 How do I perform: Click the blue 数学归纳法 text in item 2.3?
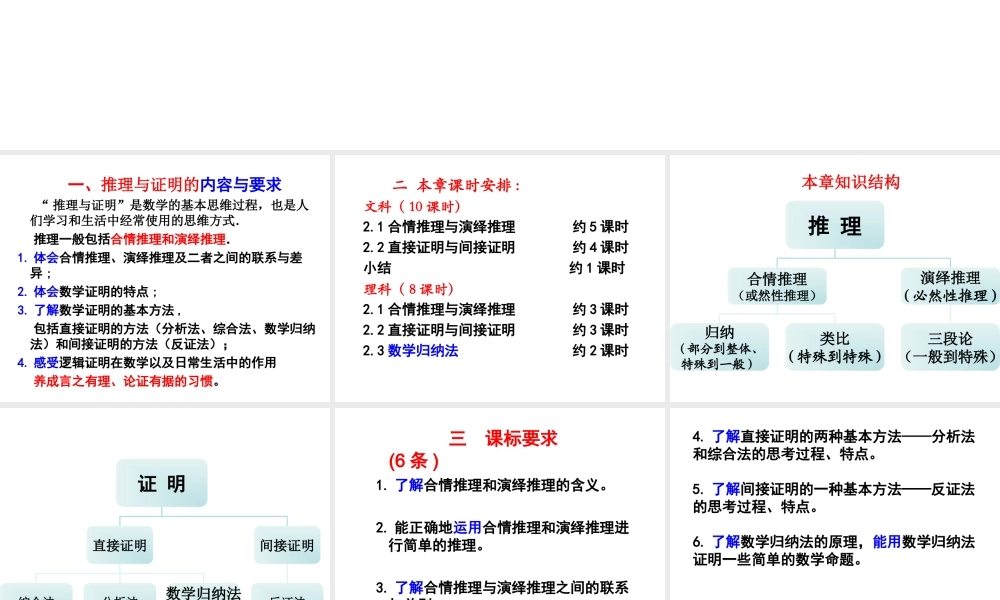(423, 351)
